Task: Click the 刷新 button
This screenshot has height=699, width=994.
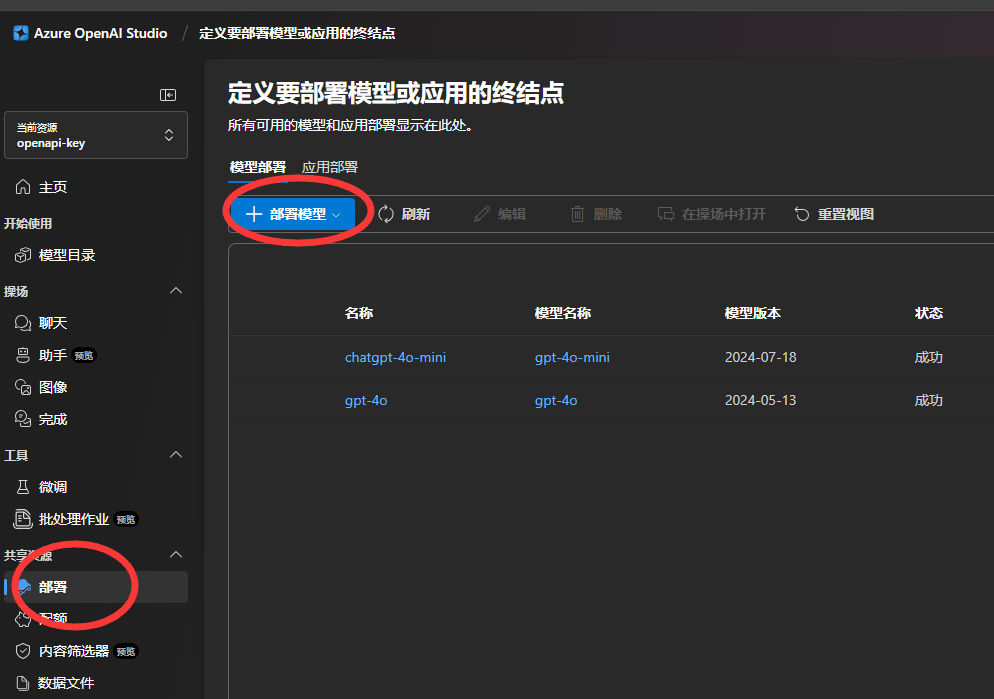Action: pyautogui.click(x=404, y=214)
